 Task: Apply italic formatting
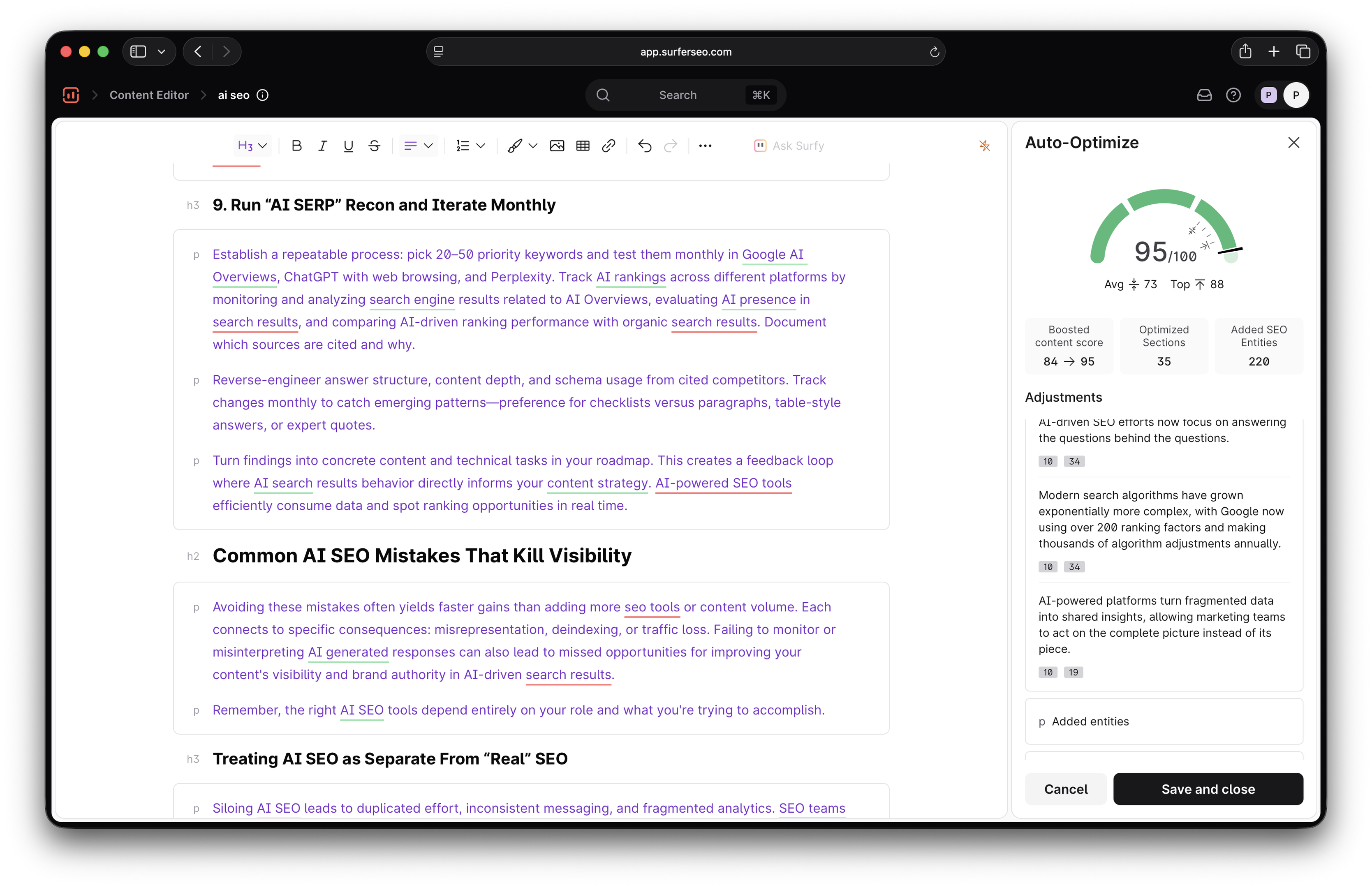pyautogui.click(x=322, y=146)
